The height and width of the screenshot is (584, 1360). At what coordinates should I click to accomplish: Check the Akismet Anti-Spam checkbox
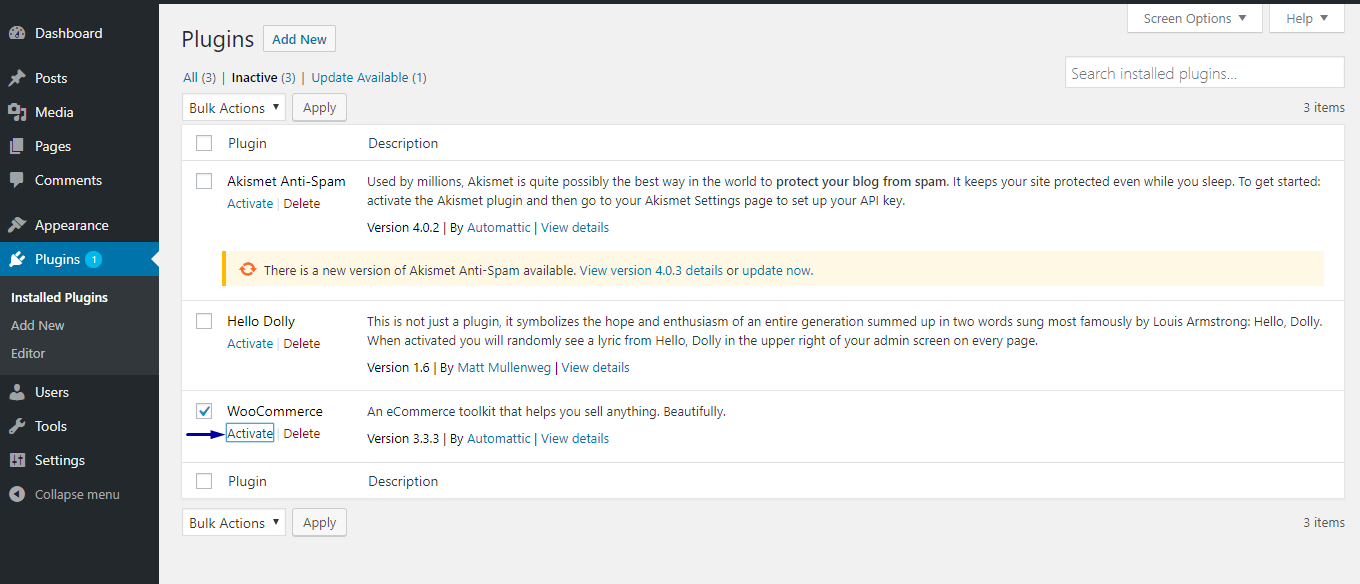(204, 181)
